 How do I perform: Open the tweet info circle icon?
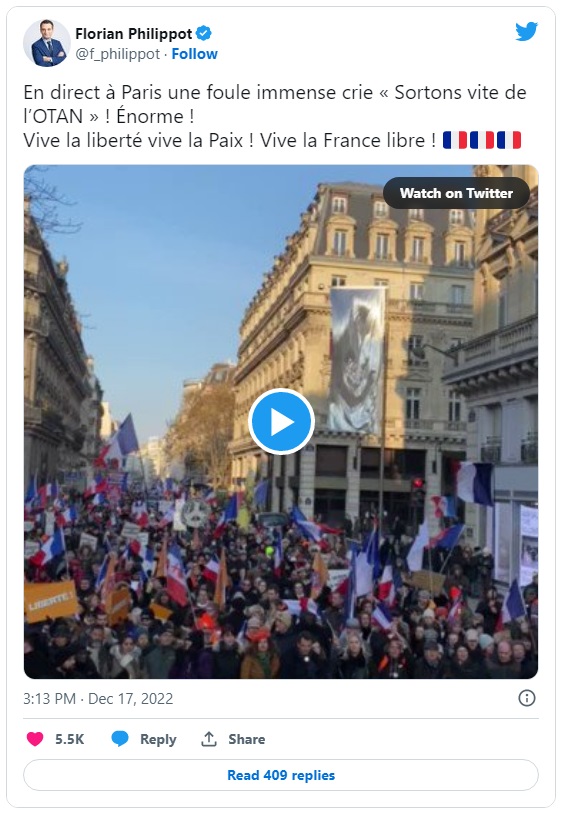(527, 698)
